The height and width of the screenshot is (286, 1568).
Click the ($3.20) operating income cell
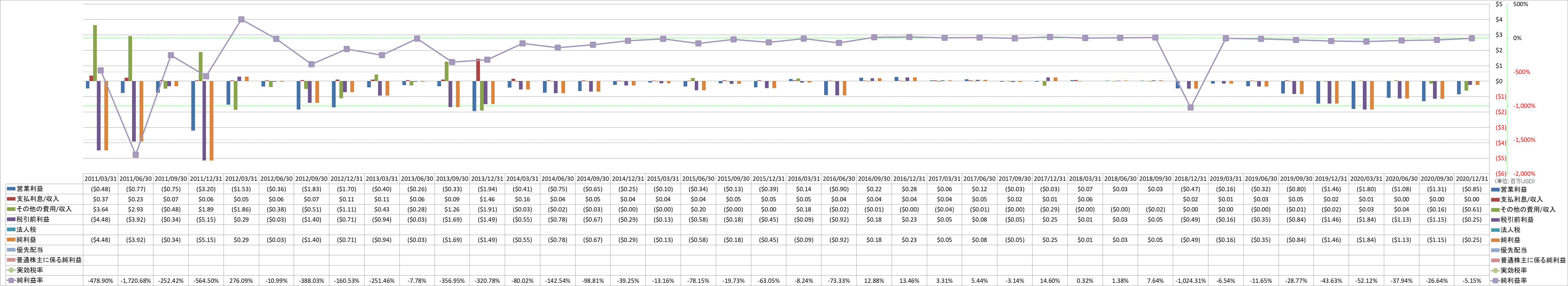pos(206,189)
